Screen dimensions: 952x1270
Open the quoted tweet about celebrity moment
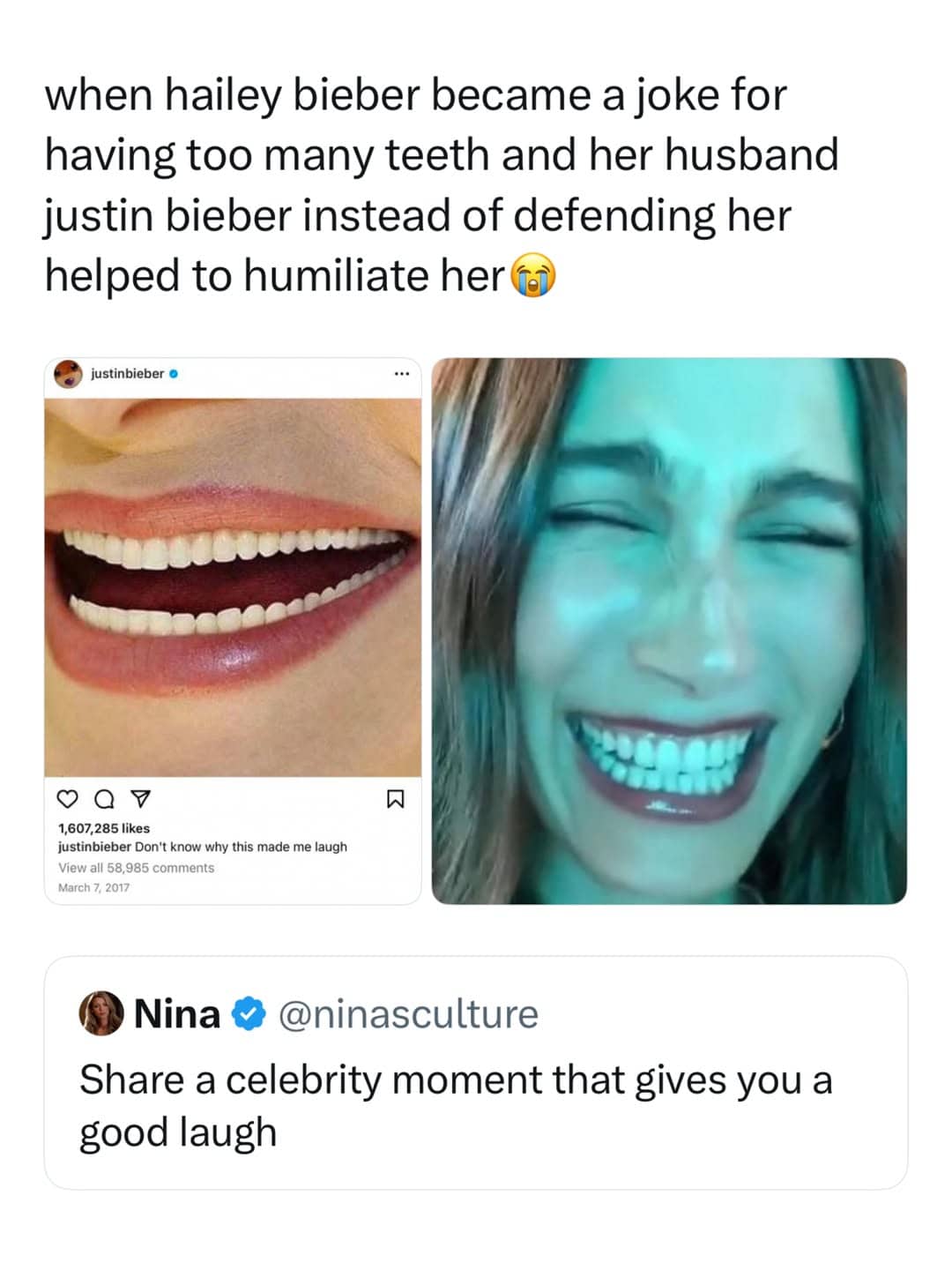point(476,1072)
